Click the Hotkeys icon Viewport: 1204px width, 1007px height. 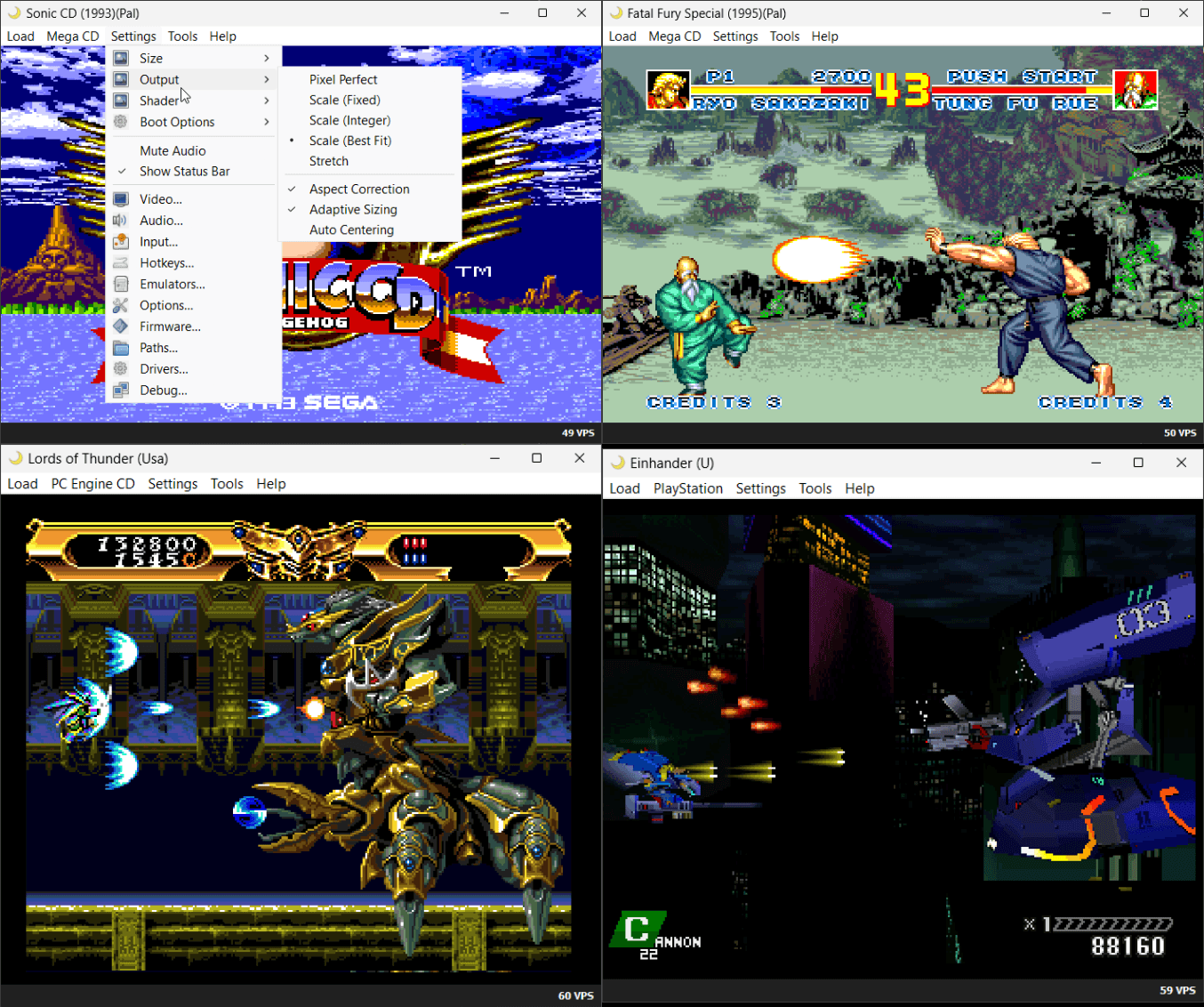(x=121, y=263)
